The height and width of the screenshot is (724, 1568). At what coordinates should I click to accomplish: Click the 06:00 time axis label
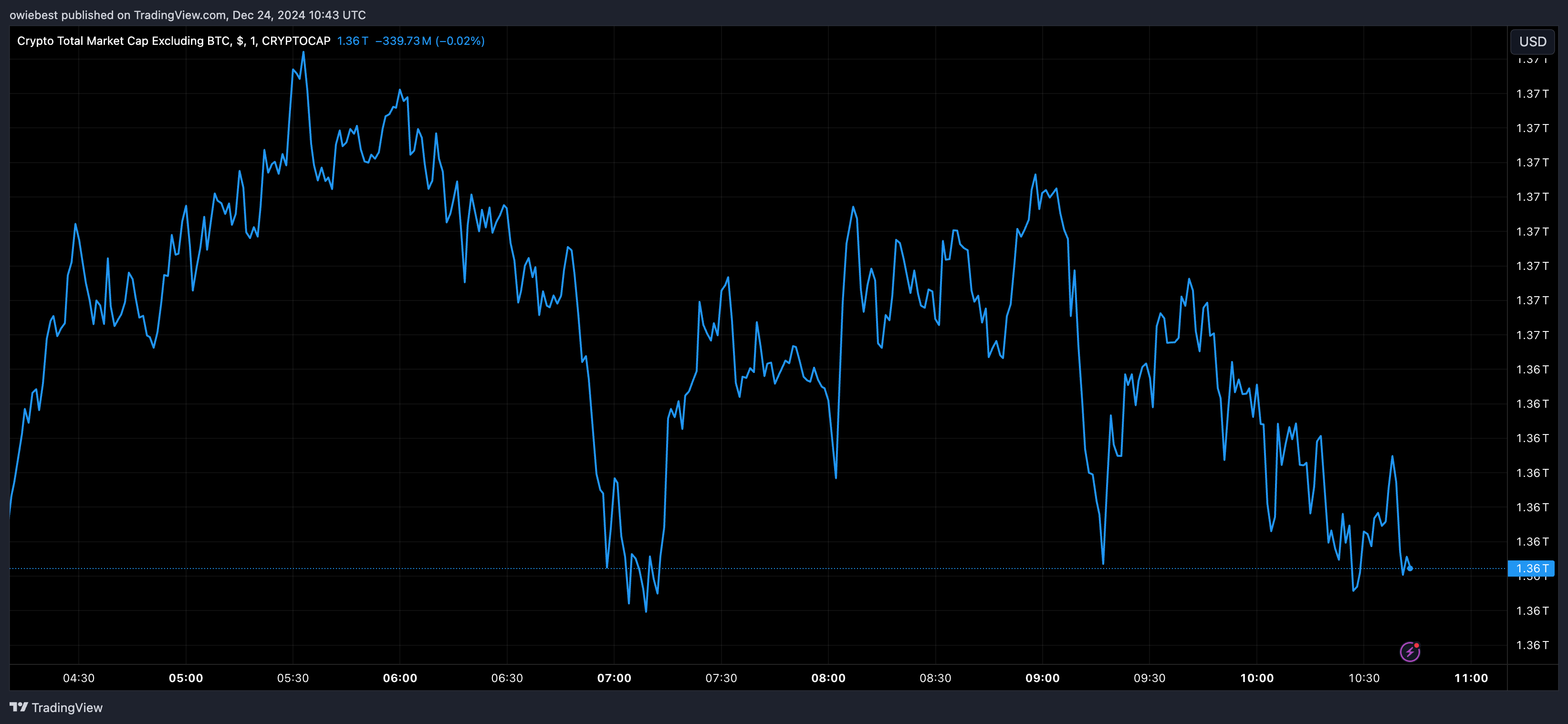pos(400,678)
